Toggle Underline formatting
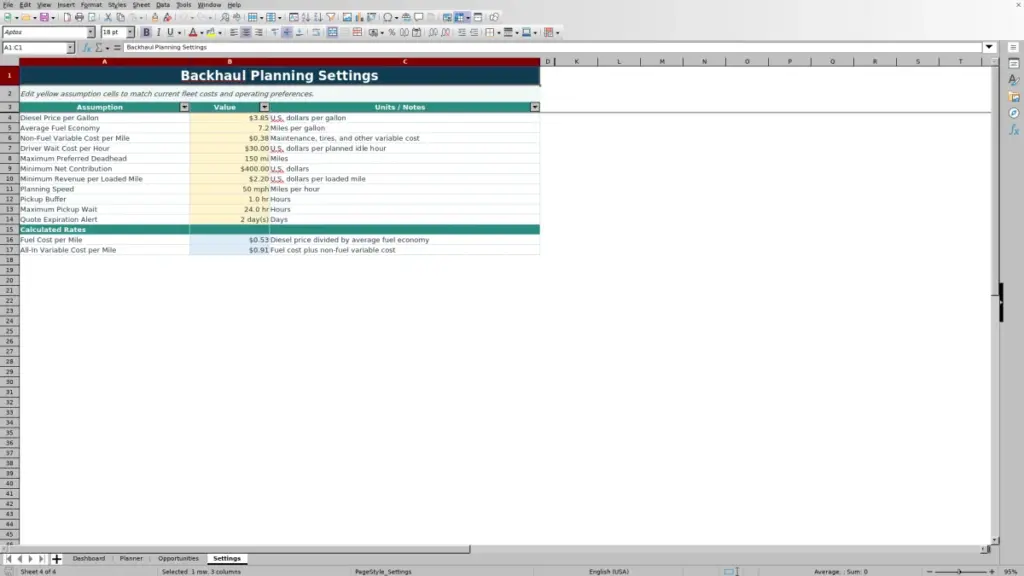Screen dimensions: 1024x576 (x=170, y=32)
